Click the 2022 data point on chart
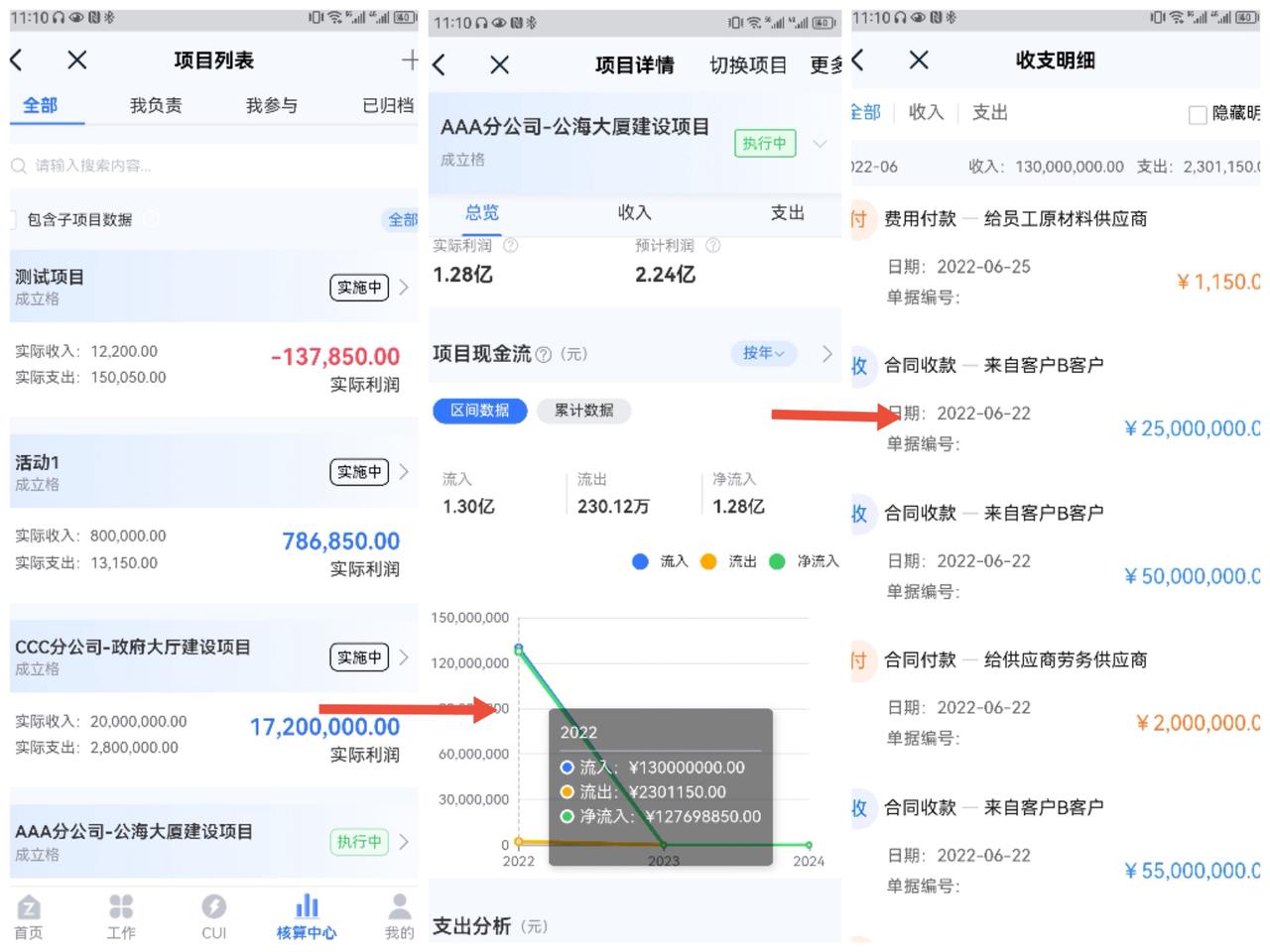The image size is (1270, 952). click(518, 649)
